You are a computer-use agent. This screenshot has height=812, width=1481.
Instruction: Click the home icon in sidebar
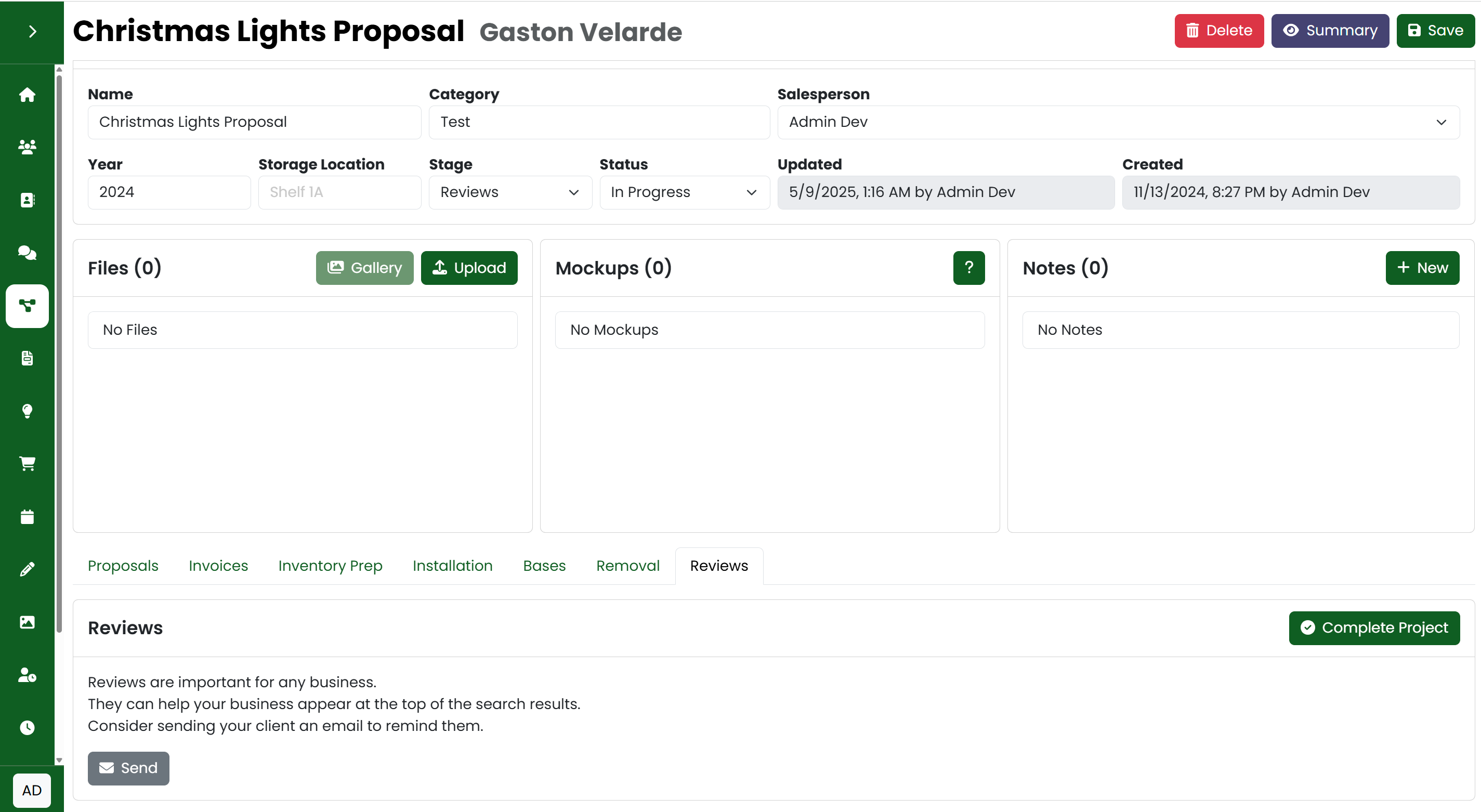(27, 94)
